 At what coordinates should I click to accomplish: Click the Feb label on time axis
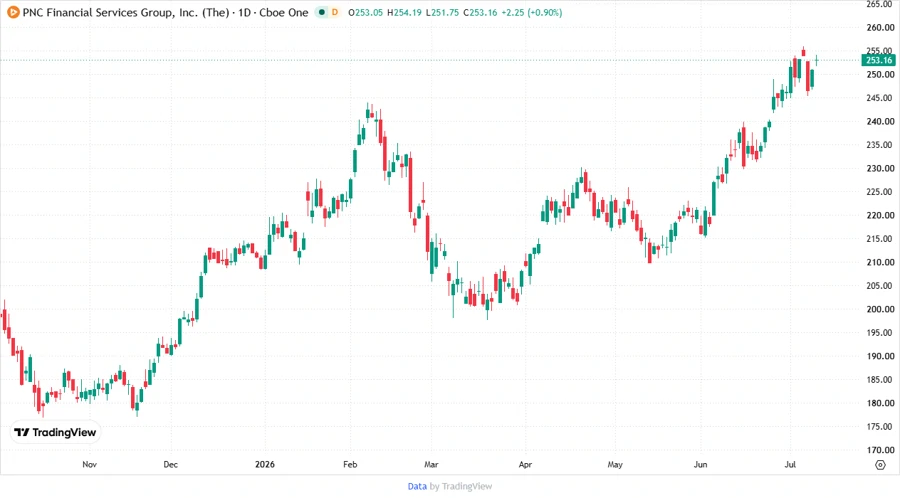coord(350,464)
